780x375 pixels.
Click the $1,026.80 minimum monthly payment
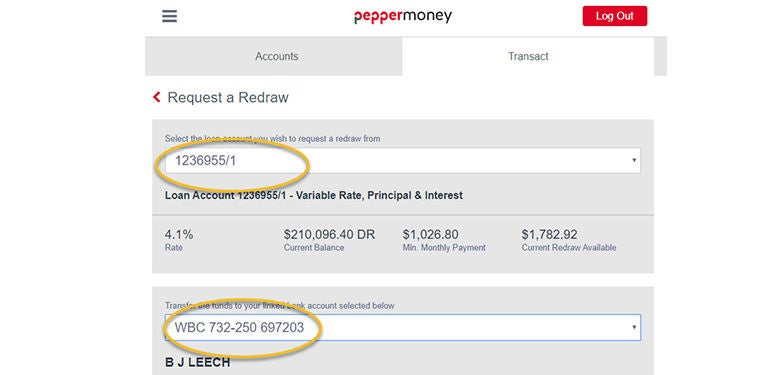(x=431, y=234)
